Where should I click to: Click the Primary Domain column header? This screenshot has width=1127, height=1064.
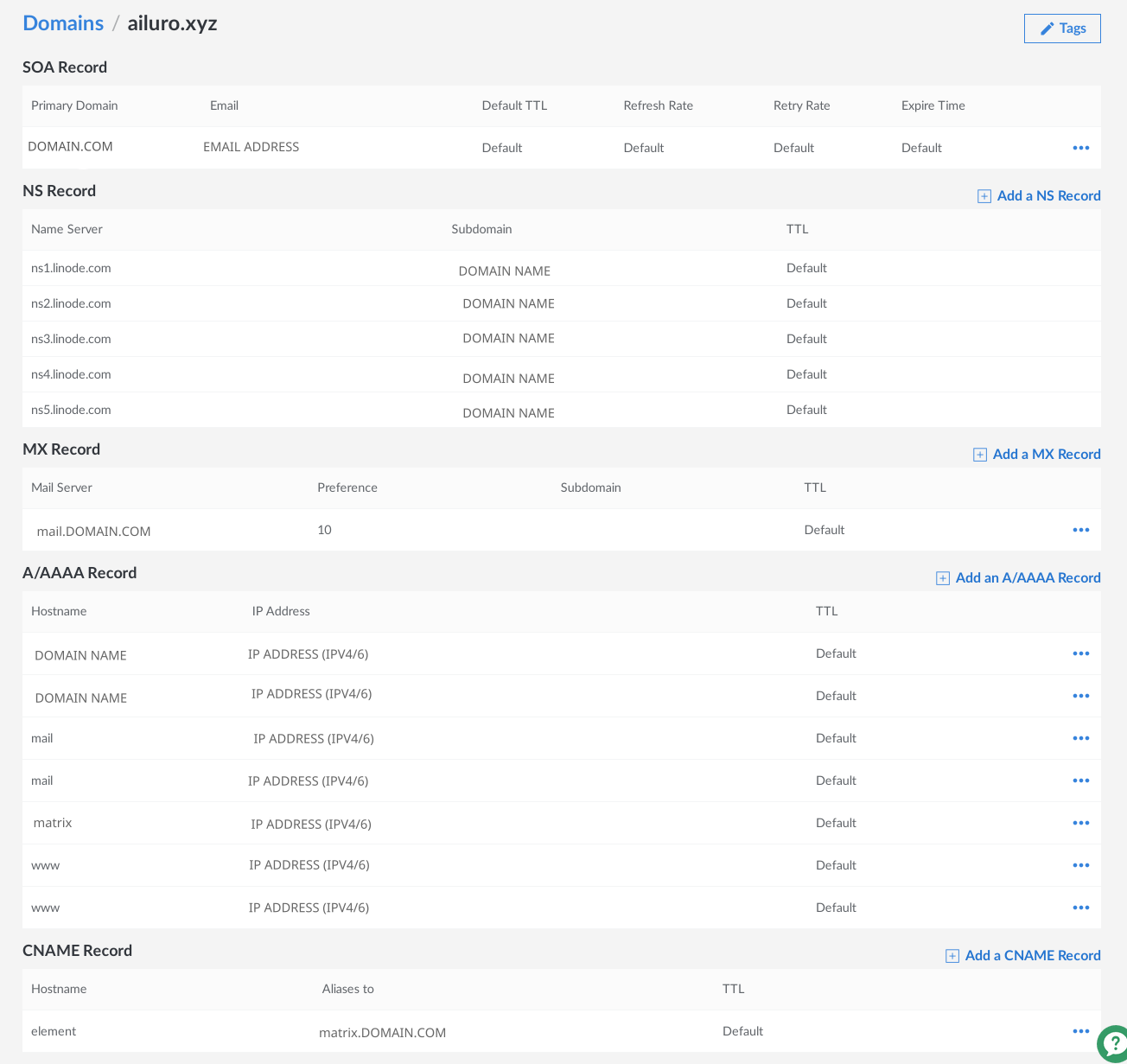[74, 105]
